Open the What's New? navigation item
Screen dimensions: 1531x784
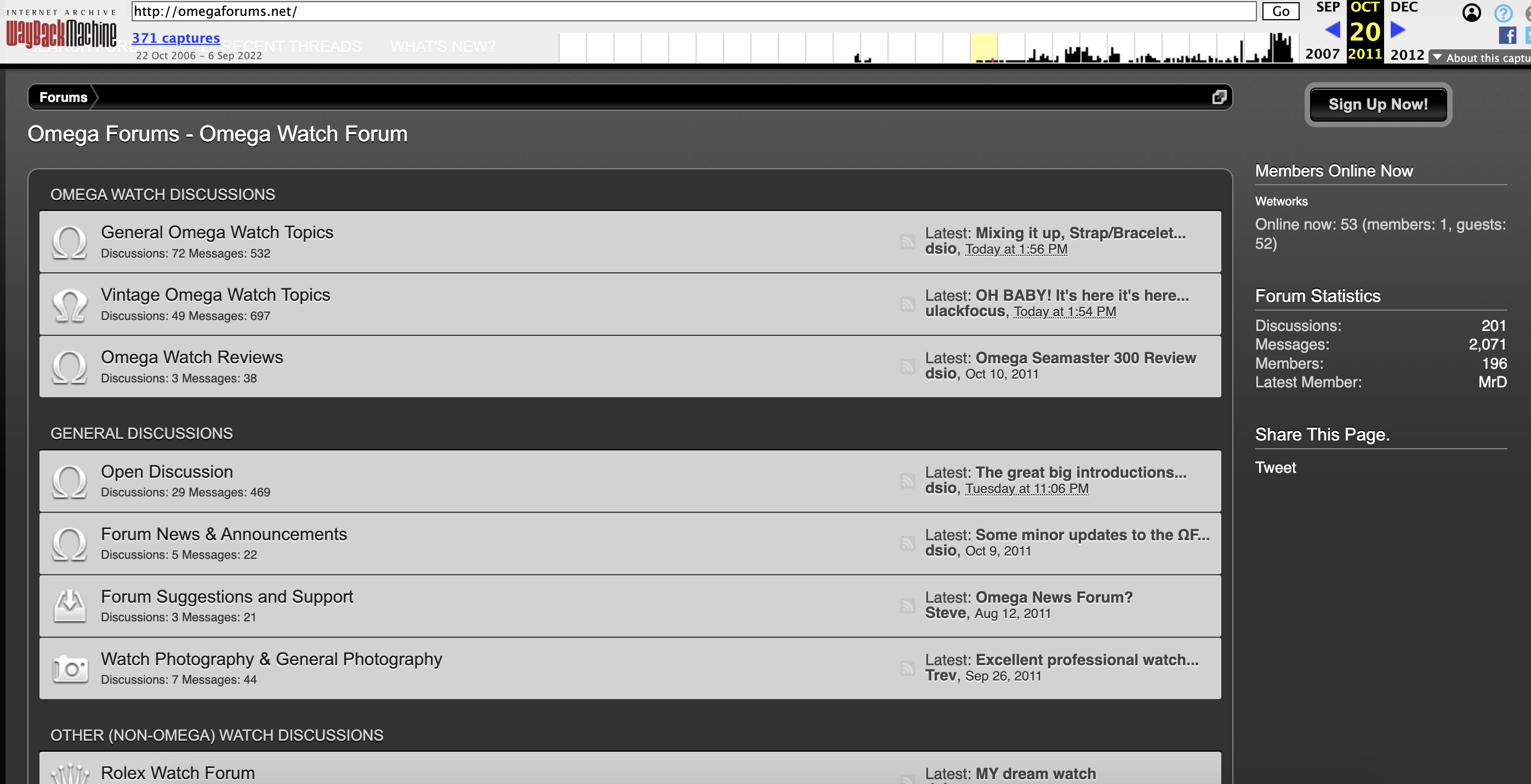(443, 47)
